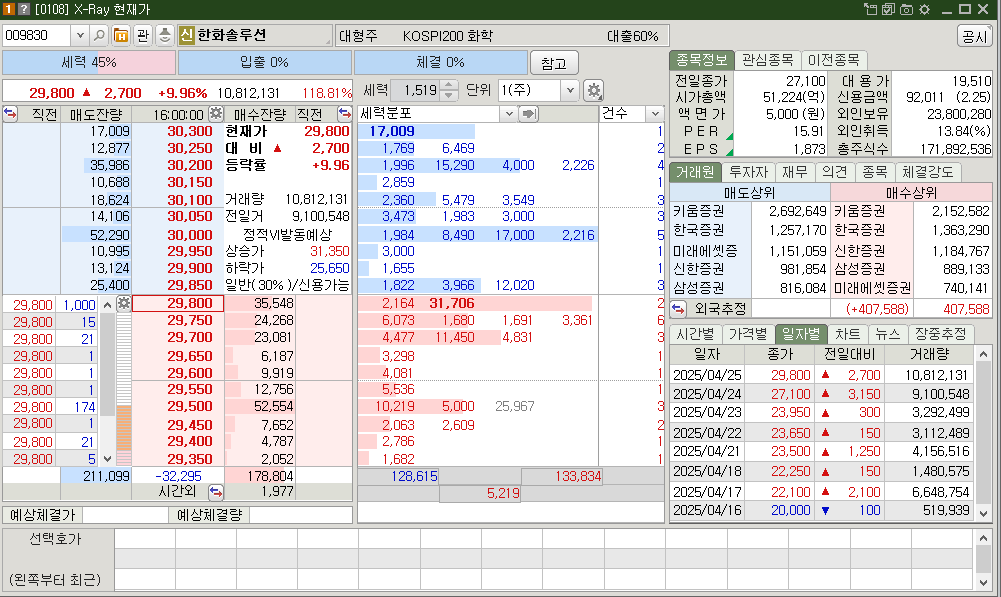Image resolution: width=1001 pixels, height=597 pixels.
Task: Click the 관 watchlist button
Action: pyautogui.click(x=143, y=35)
